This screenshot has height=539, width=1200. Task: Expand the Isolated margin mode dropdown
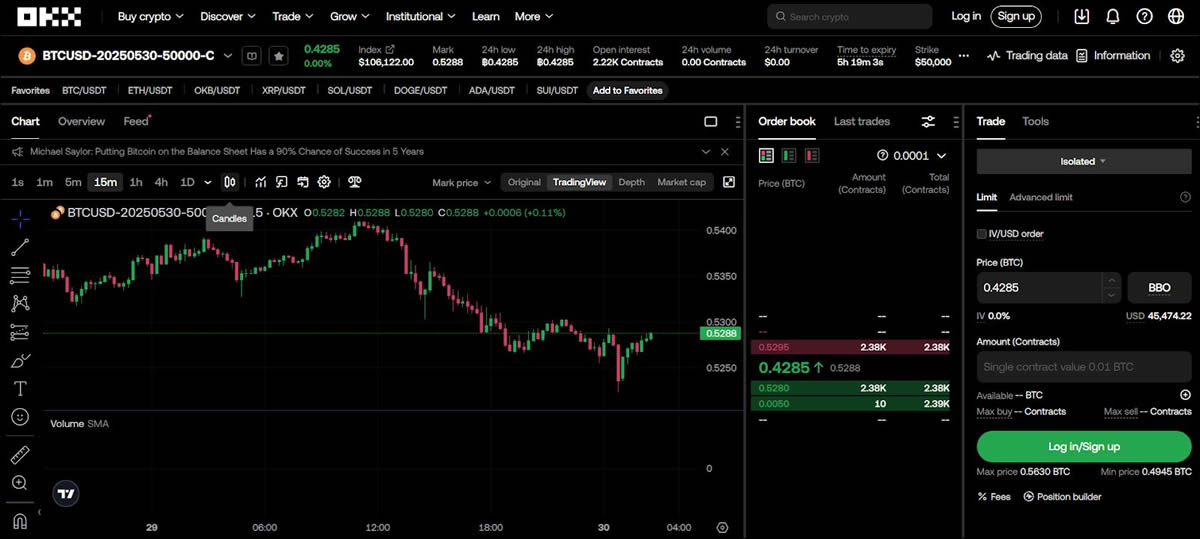pos(1084,161)
